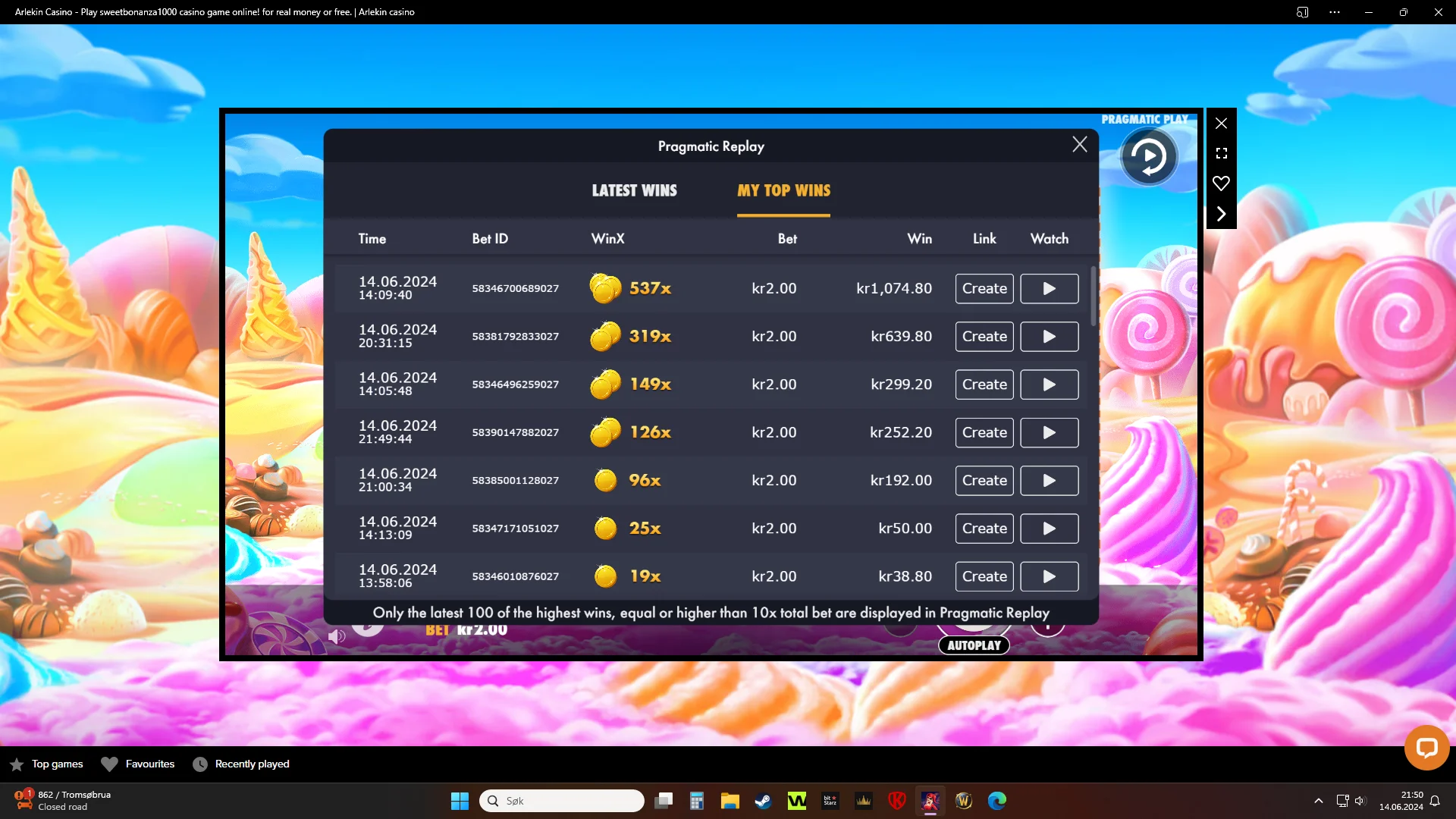Open Task View on the taskbar
The width and height of the screenshot is (1456, 819).
click(664, 801)
